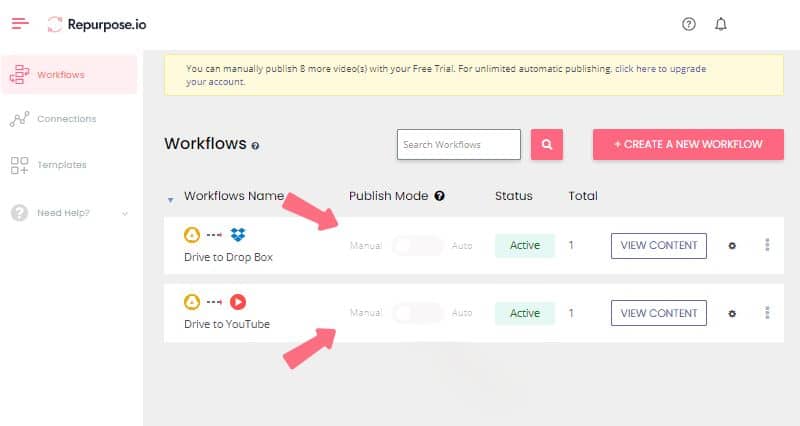The height and width of the screenshot is (426, 800).
Task: Open the help question mark icon in header
Action: [x=689, y=24]
